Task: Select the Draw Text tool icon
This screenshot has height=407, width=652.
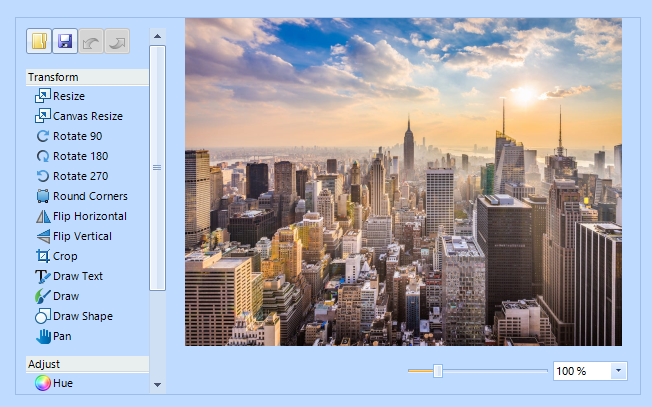Action: click(43, 276)
